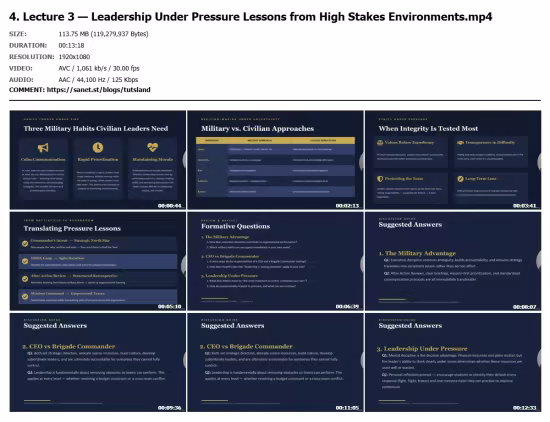Select the AAC audio codec details
Viewport: 550px width, 422px height.
[98, 80]
